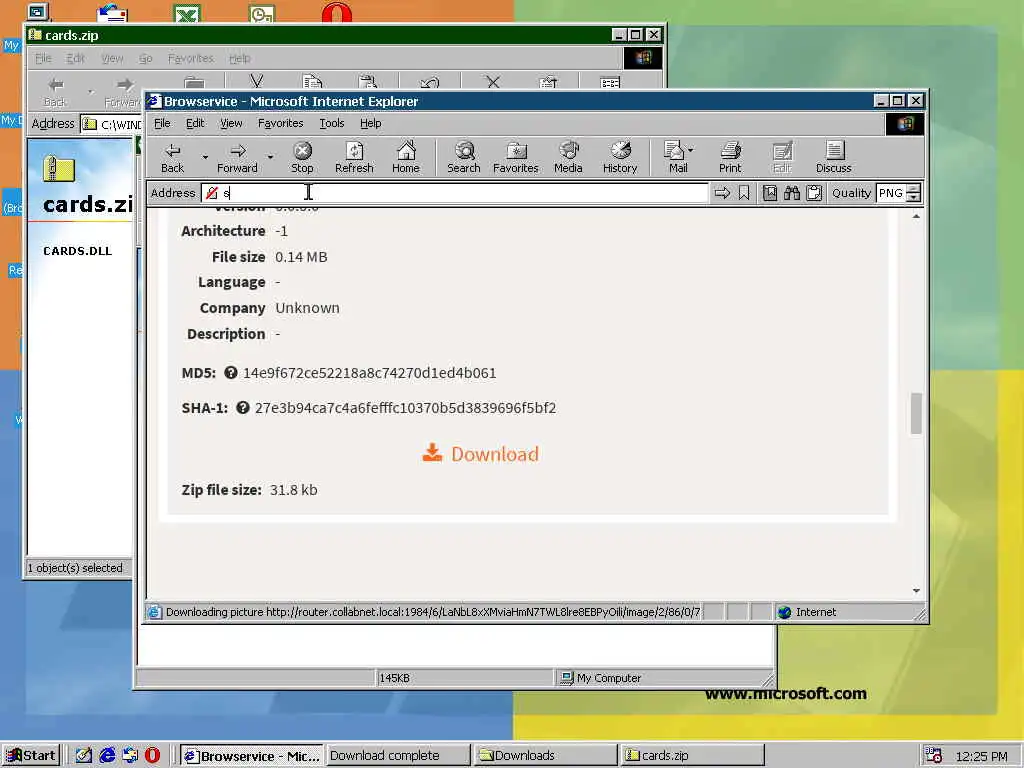Click the system tray clock
Viewport: 1024px width, 768px height.
point(982,756)
